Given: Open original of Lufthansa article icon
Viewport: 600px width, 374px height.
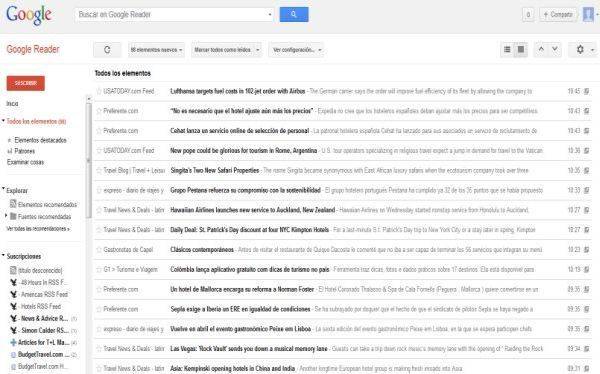Looking at the screenshot, I should [586, 91].
